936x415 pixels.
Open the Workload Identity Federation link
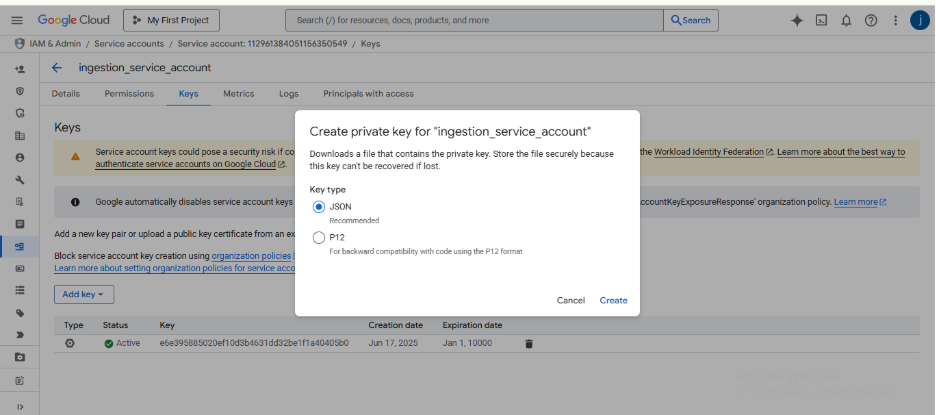[709, 152]
